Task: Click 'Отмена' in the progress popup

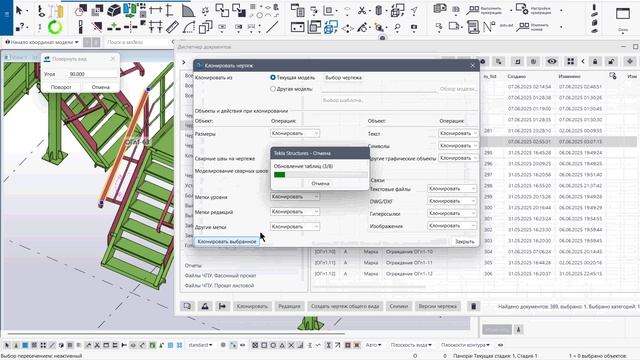Action: coord(320,184)
